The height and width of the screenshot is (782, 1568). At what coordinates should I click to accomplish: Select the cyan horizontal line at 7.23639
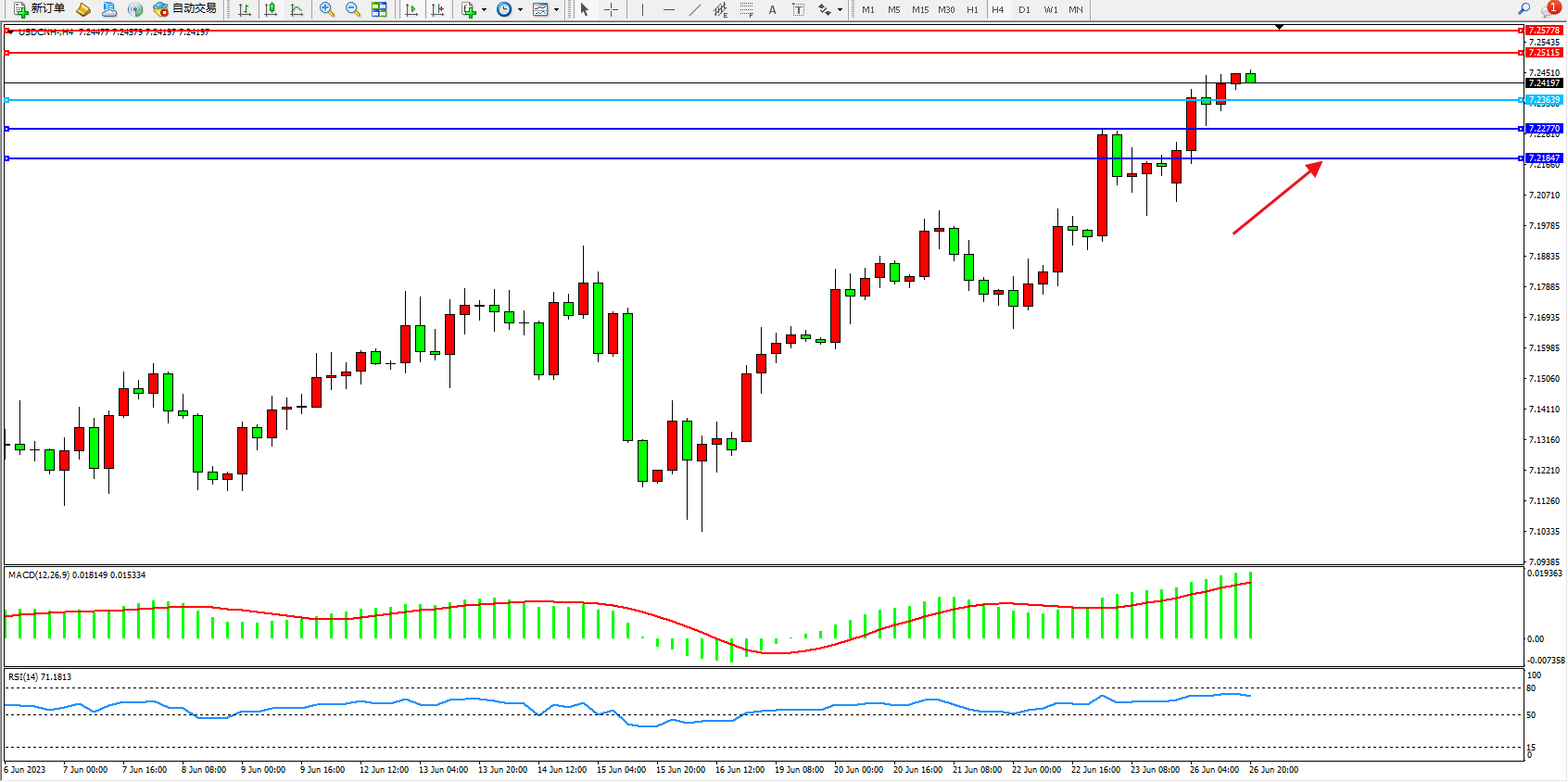(x=741, y=100)
